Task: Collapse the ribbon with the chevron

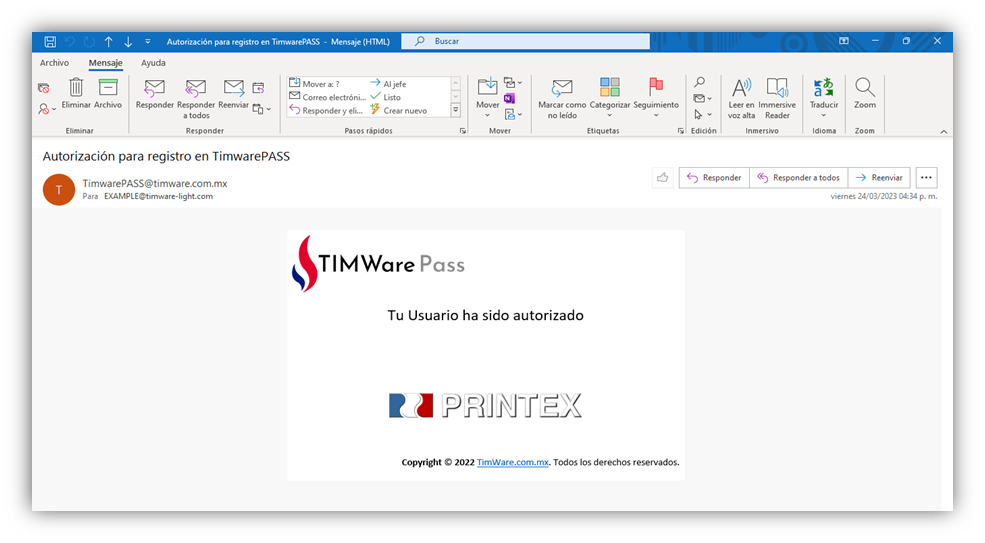Action: (x=944, y=131)
